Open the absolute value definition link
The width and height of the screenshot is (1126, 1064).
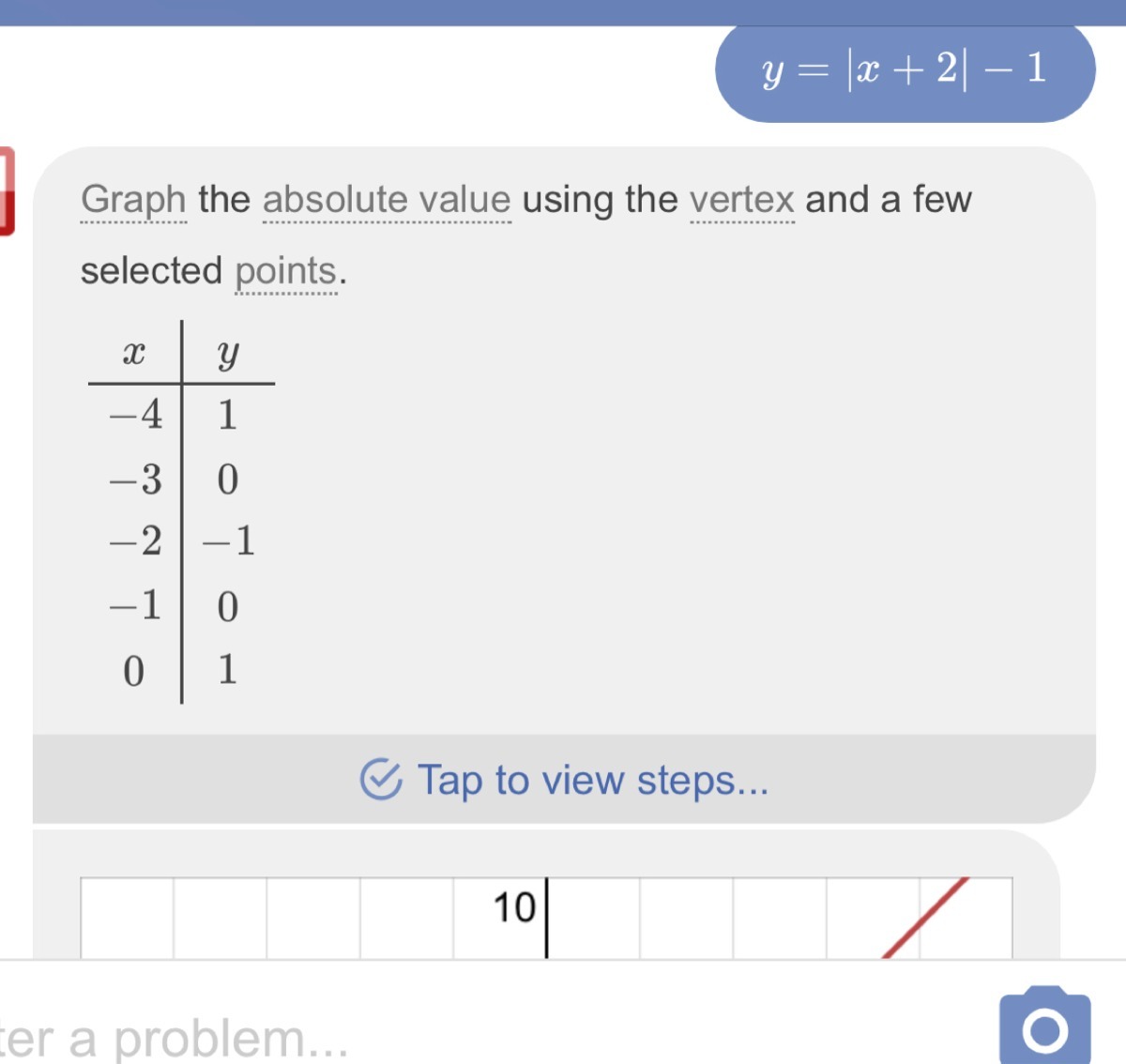point(387,200)
